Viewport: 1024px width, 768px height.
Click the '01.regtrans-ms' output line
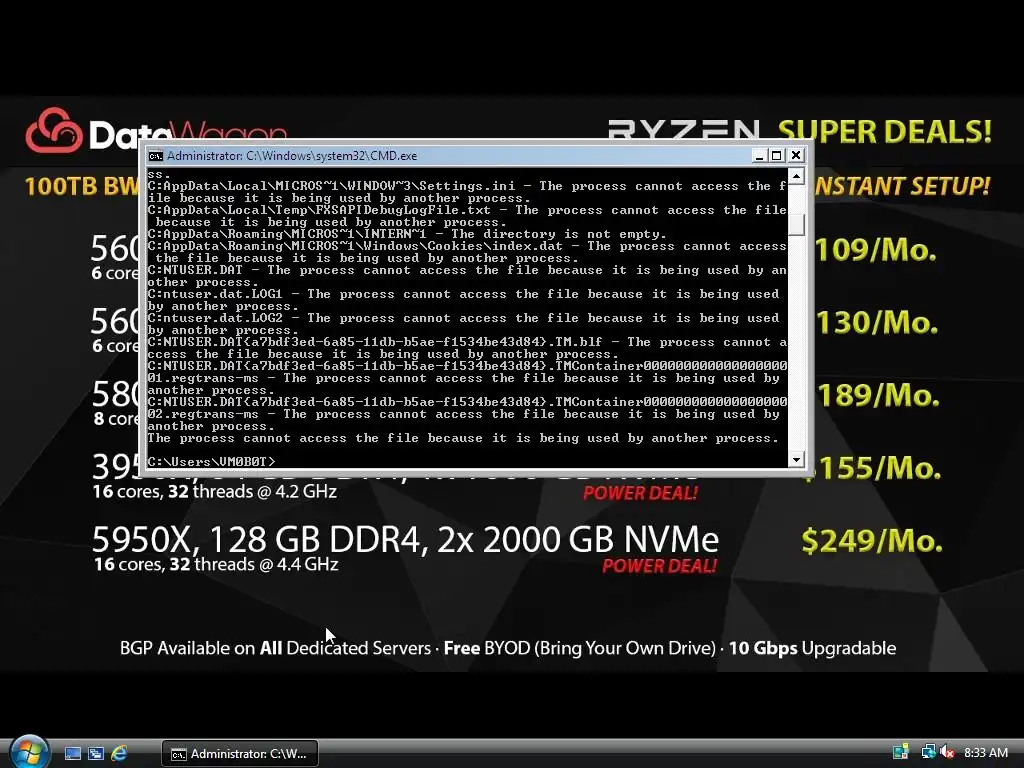pos(463,378)
